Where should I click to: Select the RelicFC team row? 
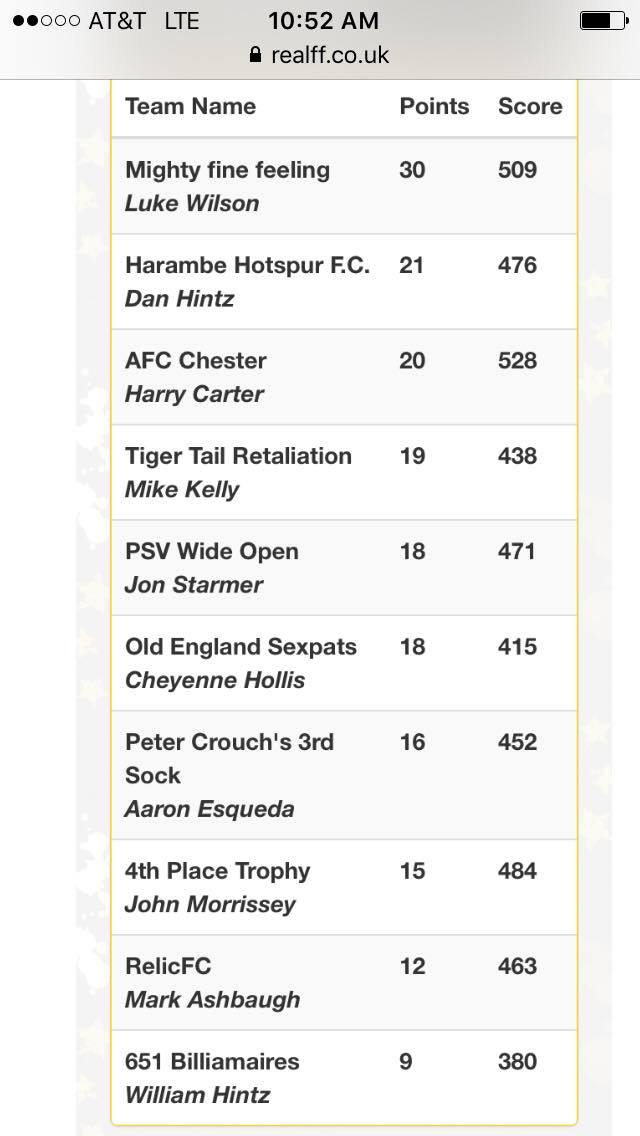(x=344, y=982)
